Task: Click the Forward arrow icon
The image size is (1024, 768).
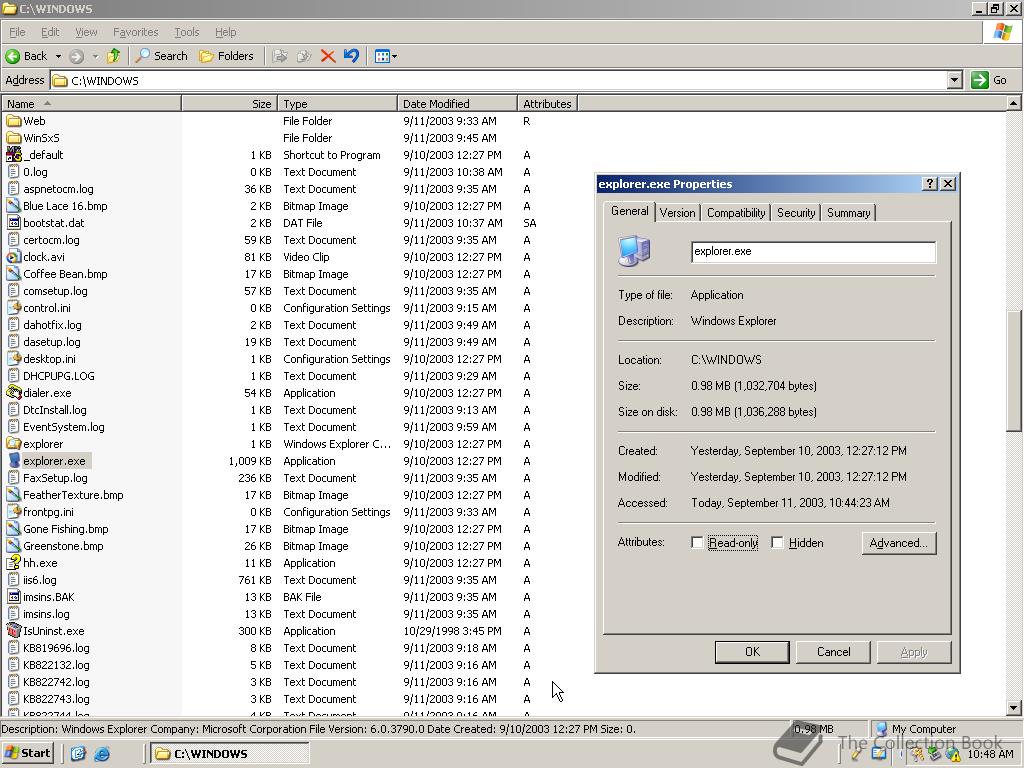Action: [76, 56]
